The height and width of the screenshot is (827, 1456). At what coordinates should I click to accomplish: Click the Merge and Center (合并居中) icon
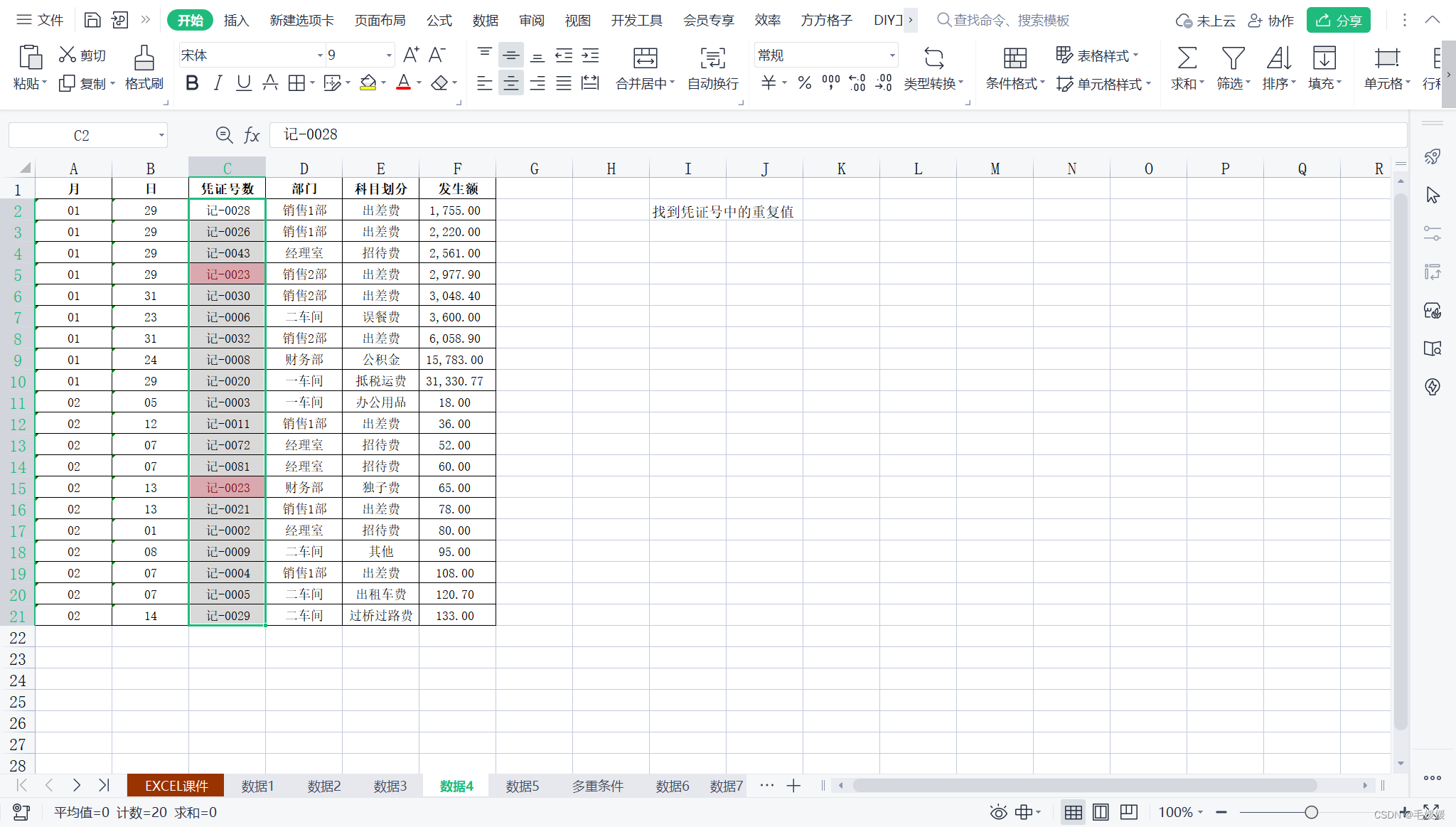pos(645,58)
